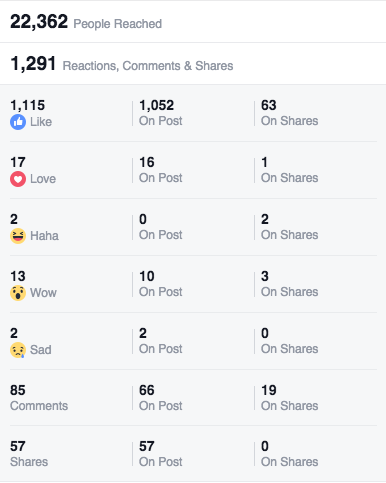386x483 pixels.
Task: Click the 13 Wow reactions count
Action: (x=18, y=276)
